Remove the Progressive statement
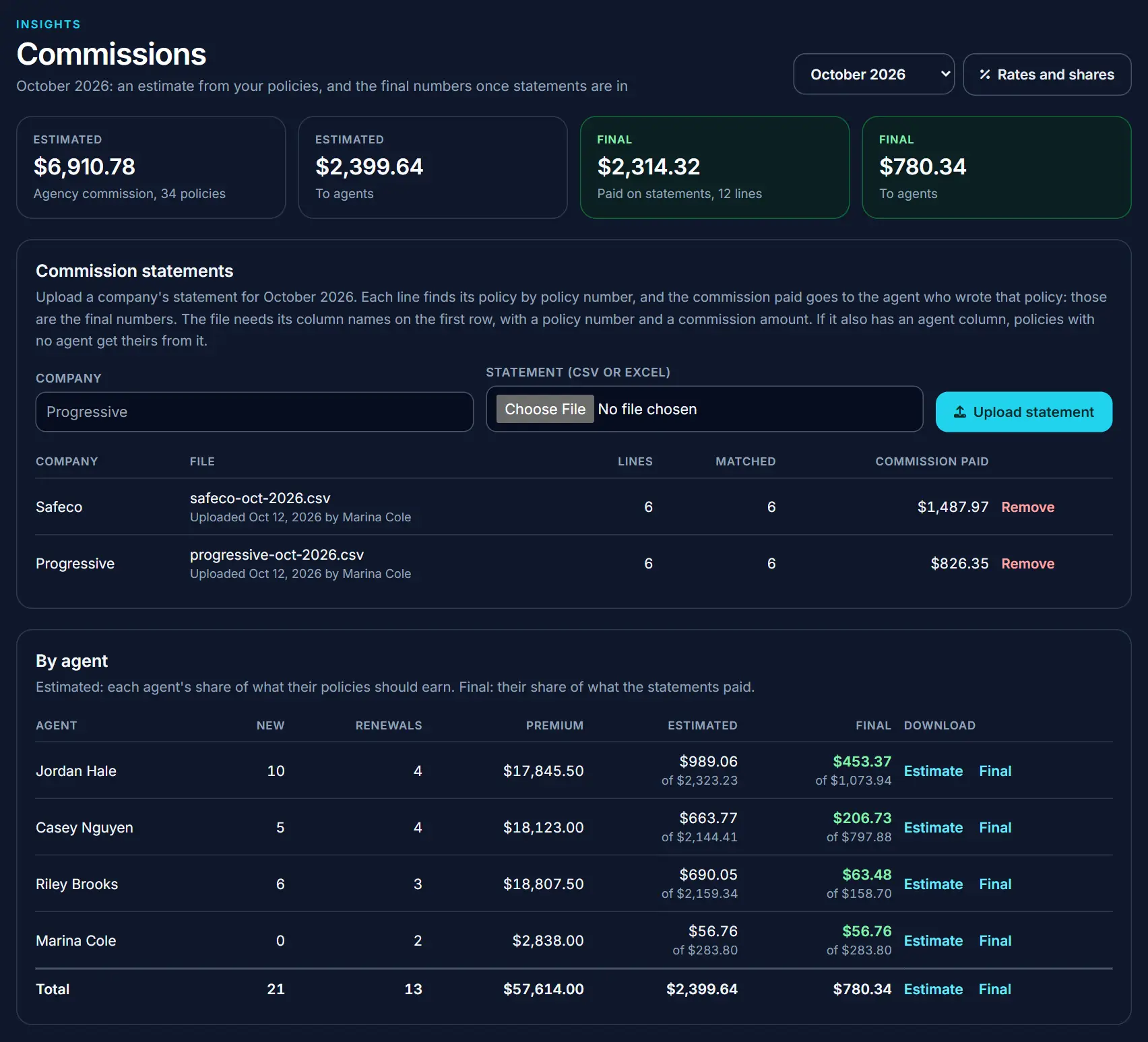 pos(1027,563)
